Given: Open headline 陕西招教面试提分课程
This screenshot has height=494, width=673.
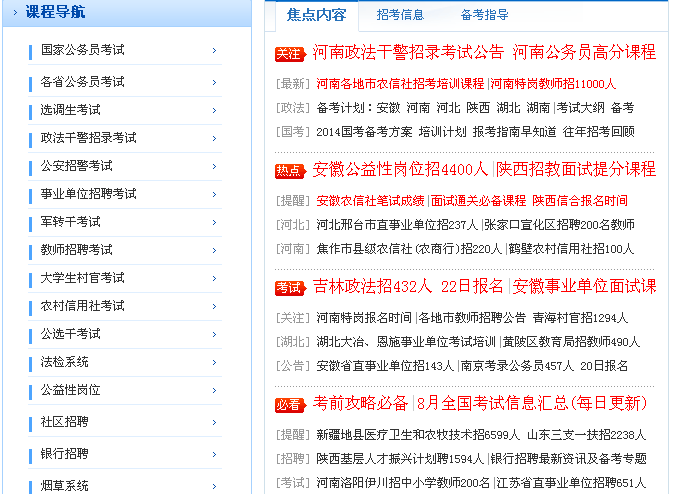Looking at the screenshot, I should [x=576, y=170].
